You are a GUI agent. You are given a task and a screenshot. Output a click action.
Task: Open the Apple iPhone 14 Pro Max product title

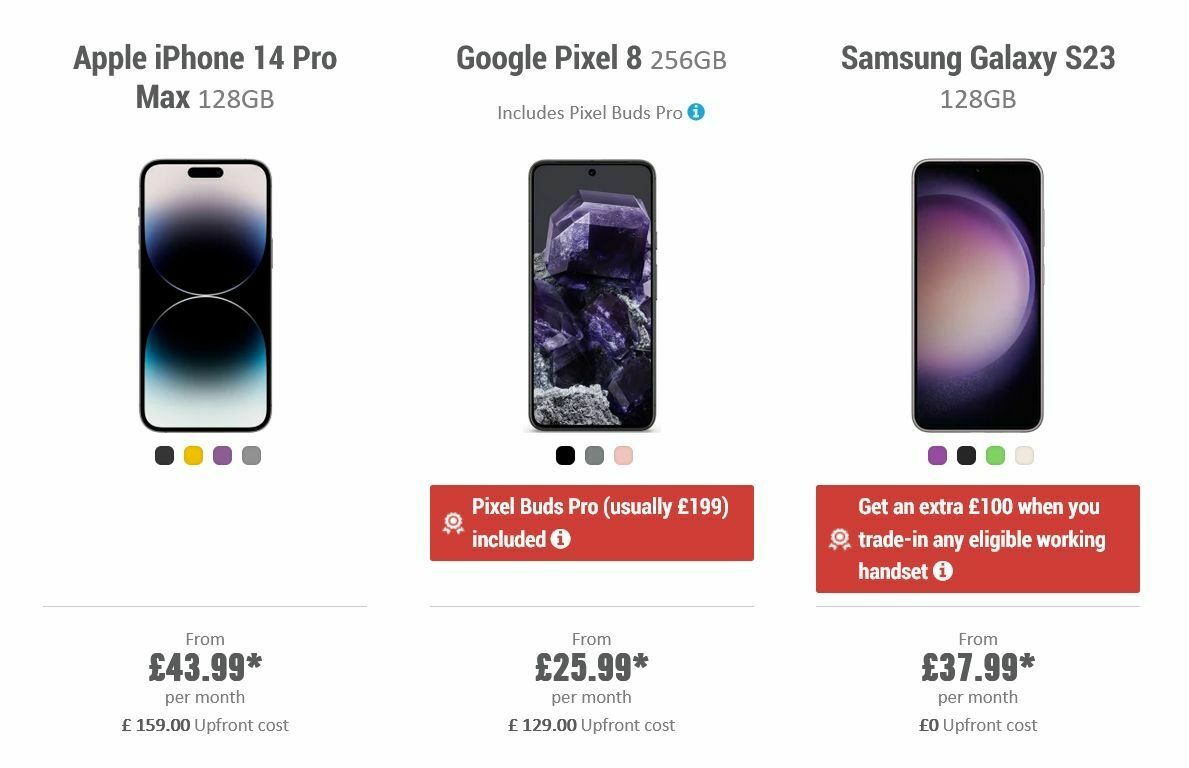[204, 78]
